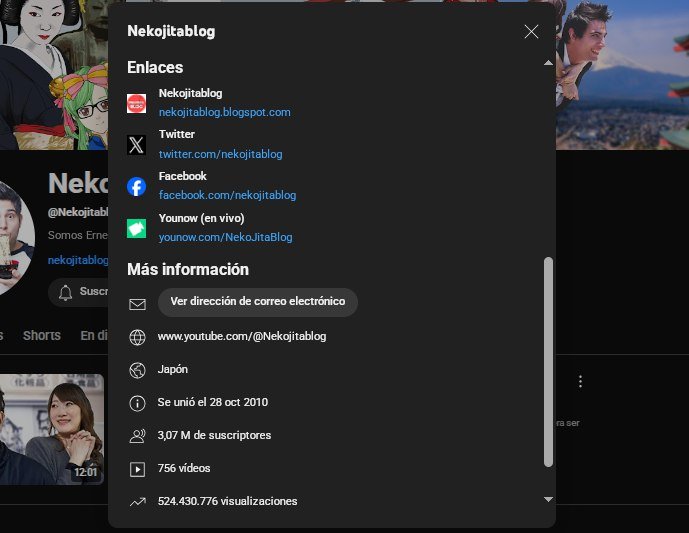Viewport: 689px width, 533px height.
Task: Click the Japón country text
Action: 172,370
